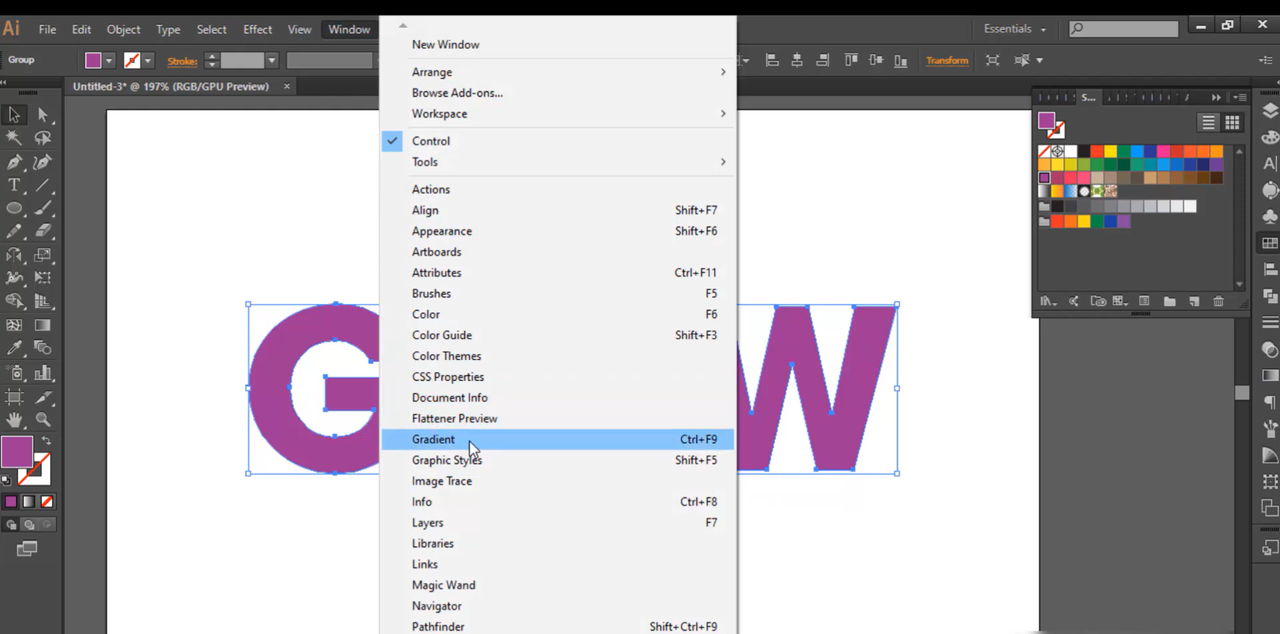Set toolbar paint mode to Color

tap(11, 501)
